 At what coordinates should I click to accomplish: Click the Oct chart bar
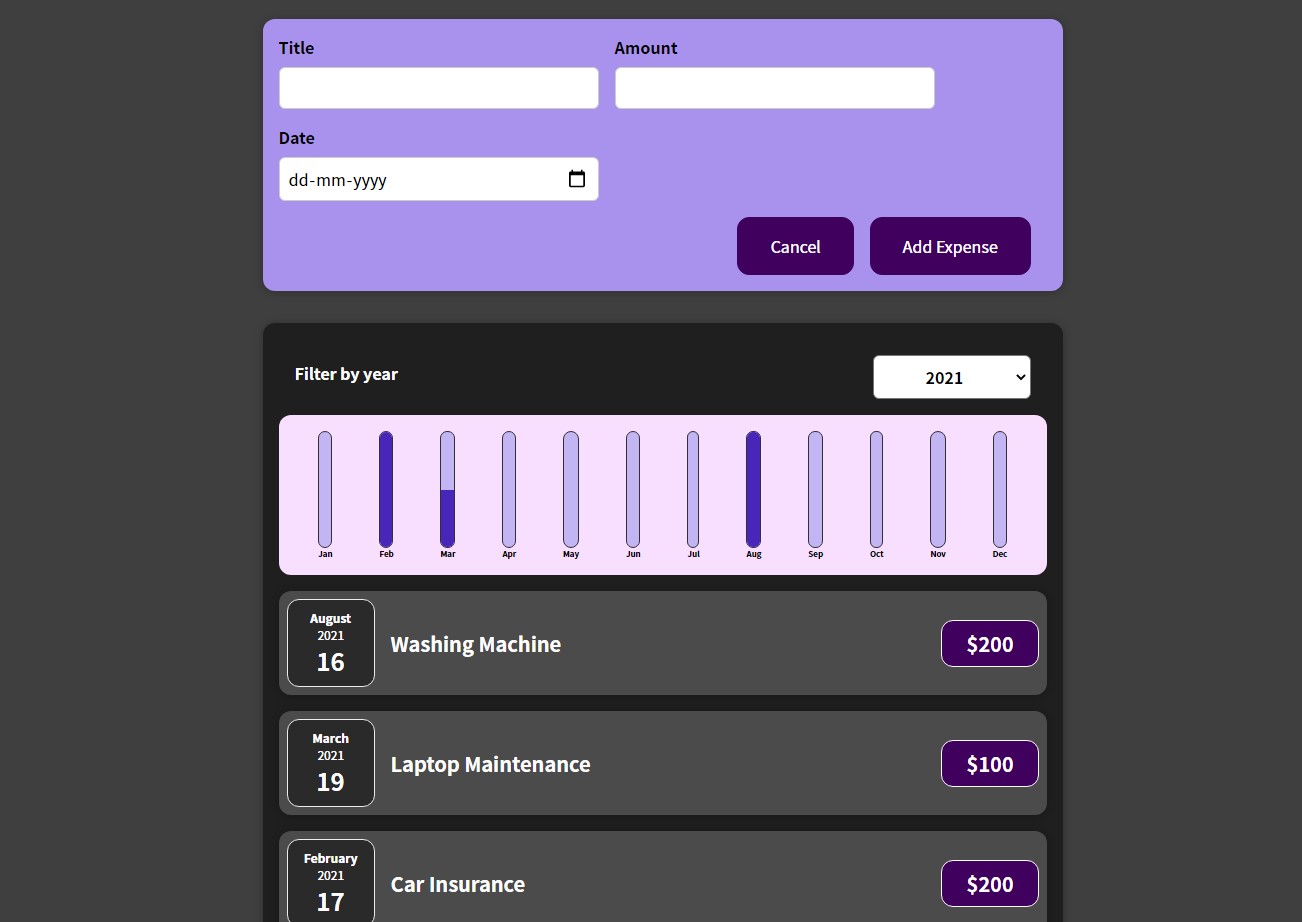(877, 489)
